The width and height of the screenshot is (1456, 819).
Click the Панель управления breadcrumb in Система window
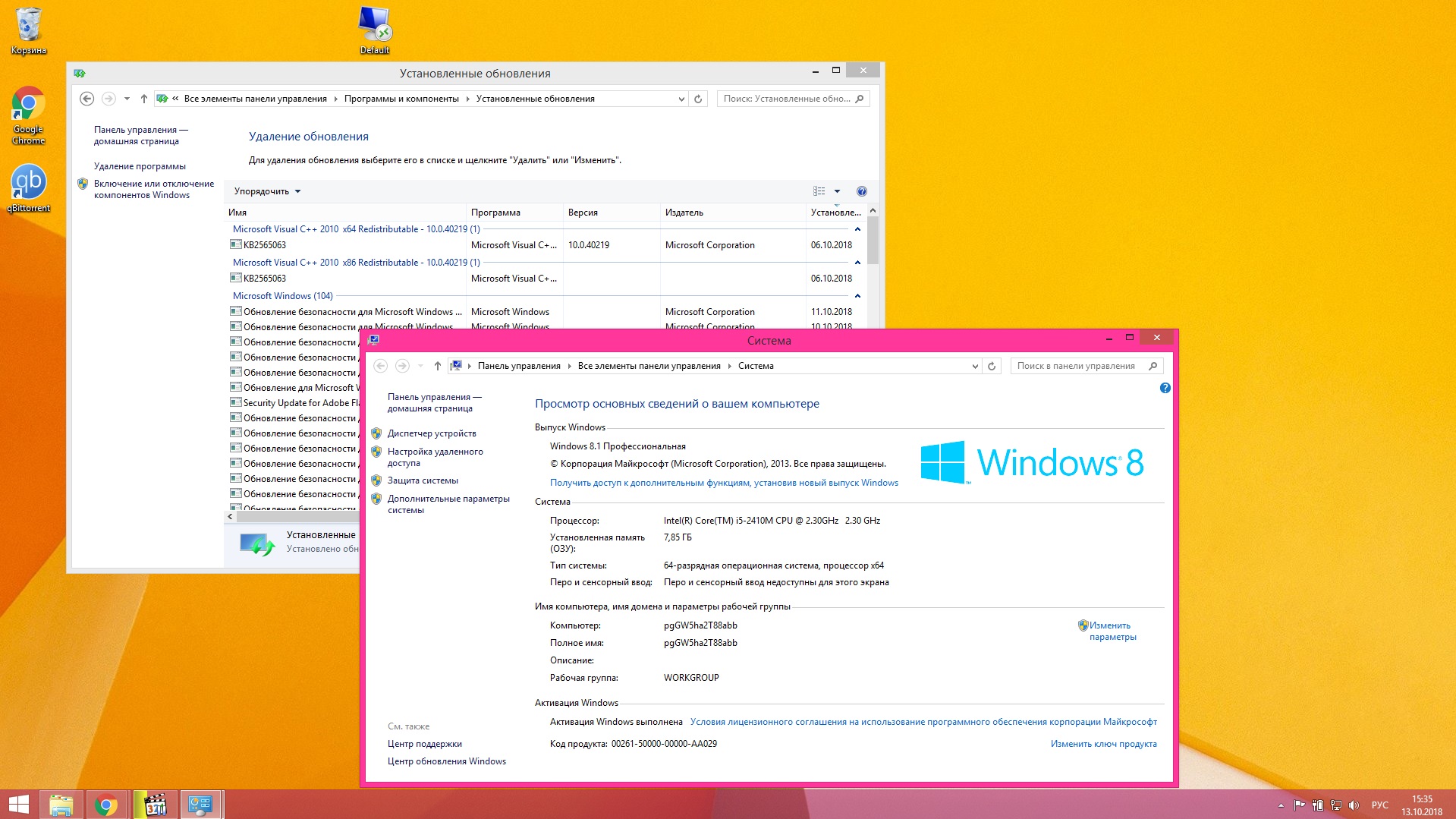click(519, 366)
